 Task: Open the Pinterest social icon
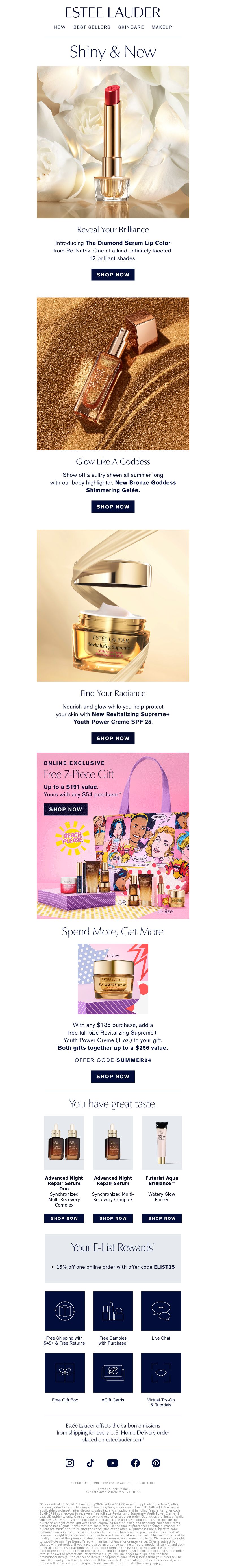click(157, 1463)
